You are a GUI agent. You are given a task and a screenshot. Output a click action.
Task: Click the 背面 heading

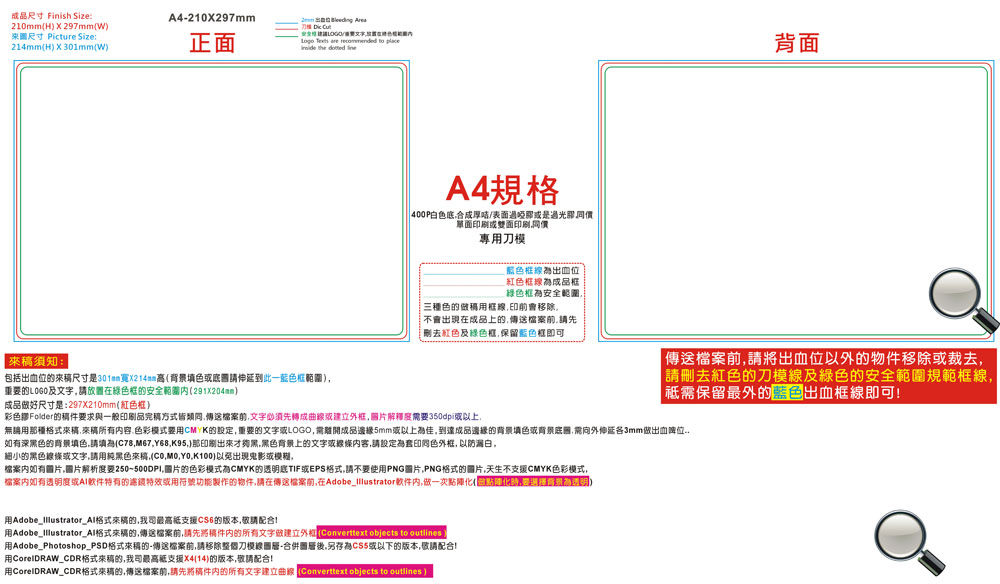click(797, 43)
